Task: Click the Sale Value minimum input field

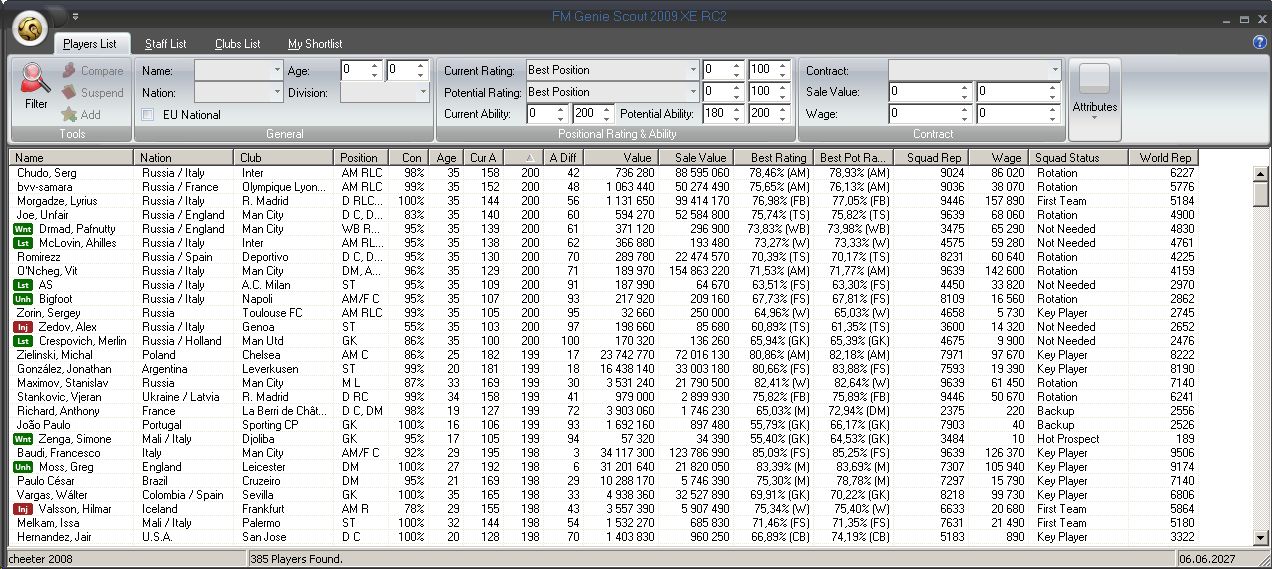Action: pos(924,92)
